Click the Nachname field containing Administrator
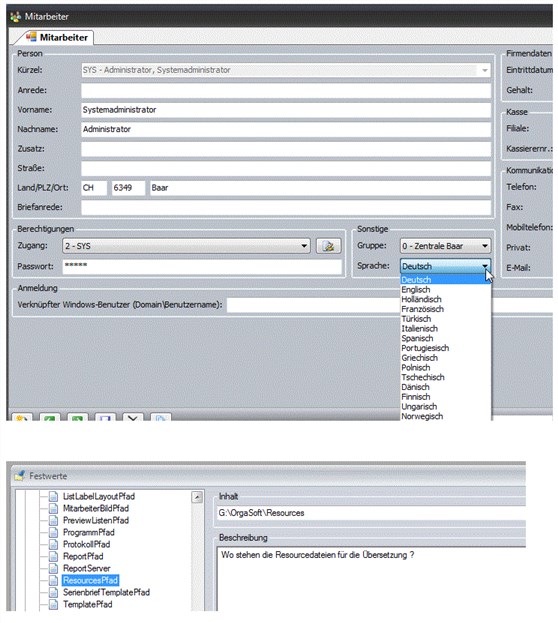 pos(286,130)
